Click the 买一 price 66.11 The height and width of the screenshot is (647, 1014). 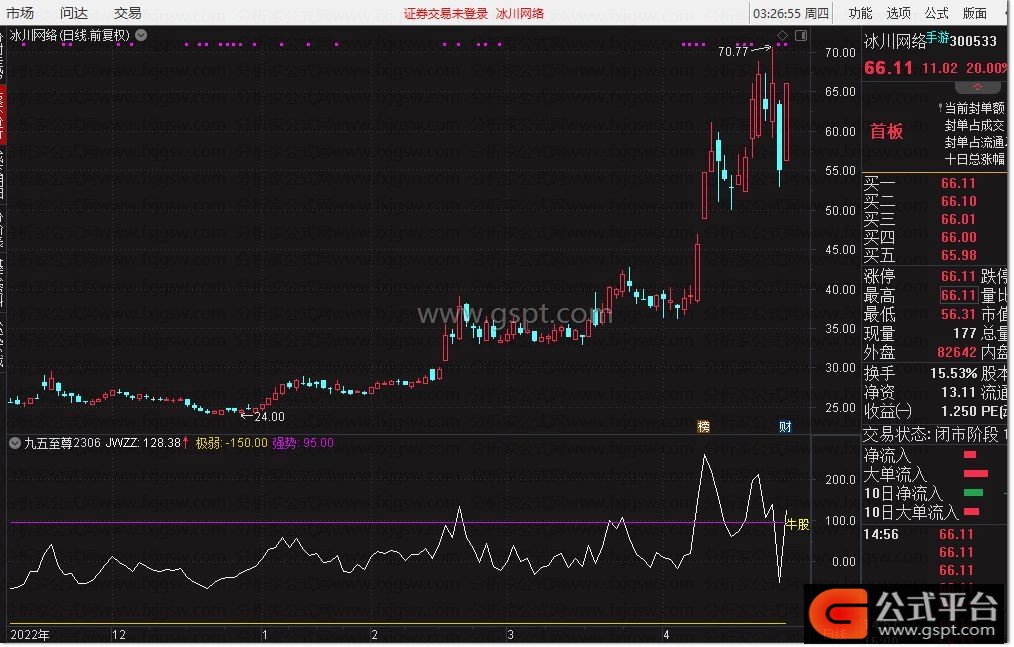(x=958, y=183)
